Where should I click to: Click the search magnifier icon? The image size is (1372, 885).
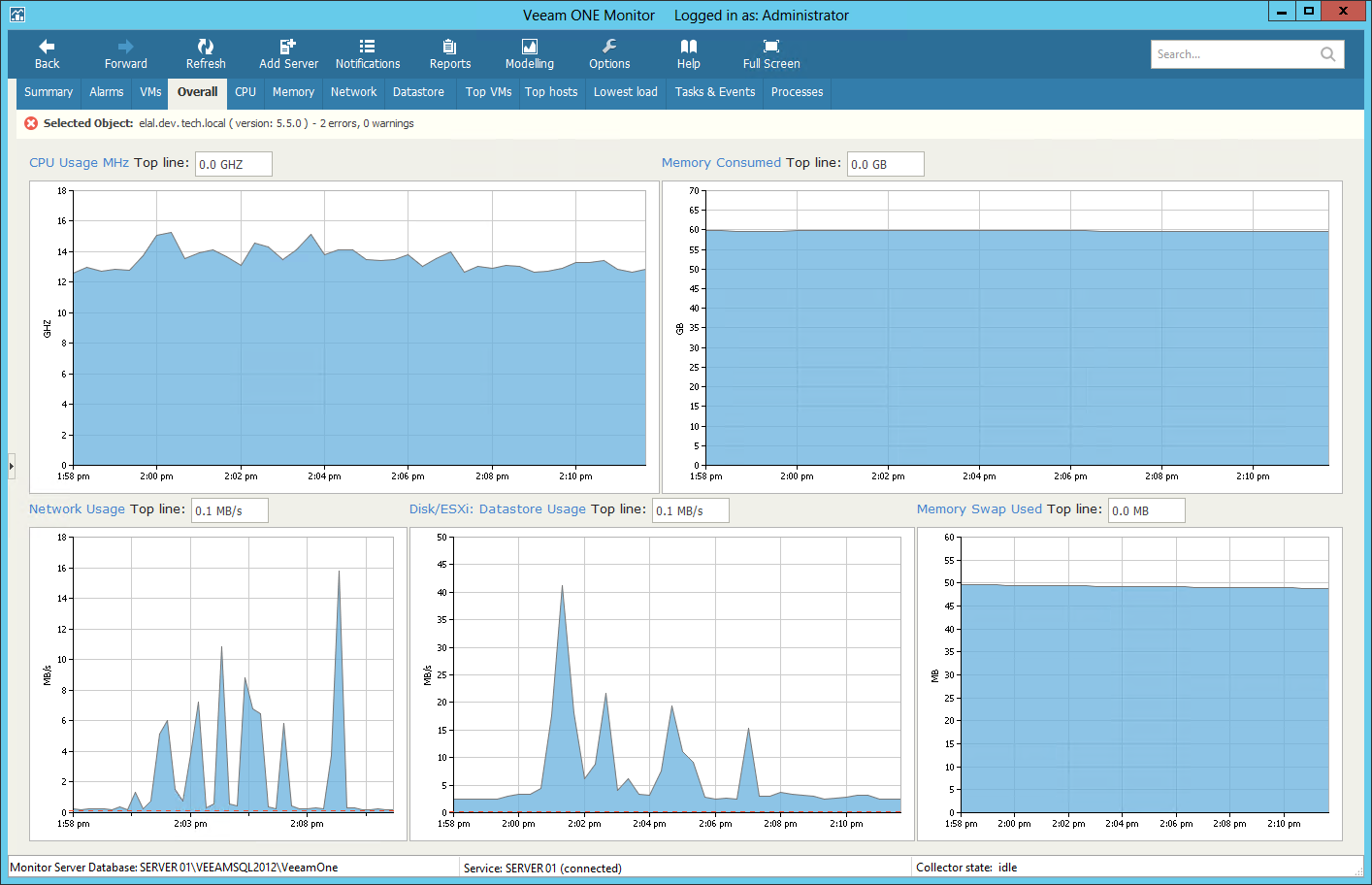(x=1327, y=54)
